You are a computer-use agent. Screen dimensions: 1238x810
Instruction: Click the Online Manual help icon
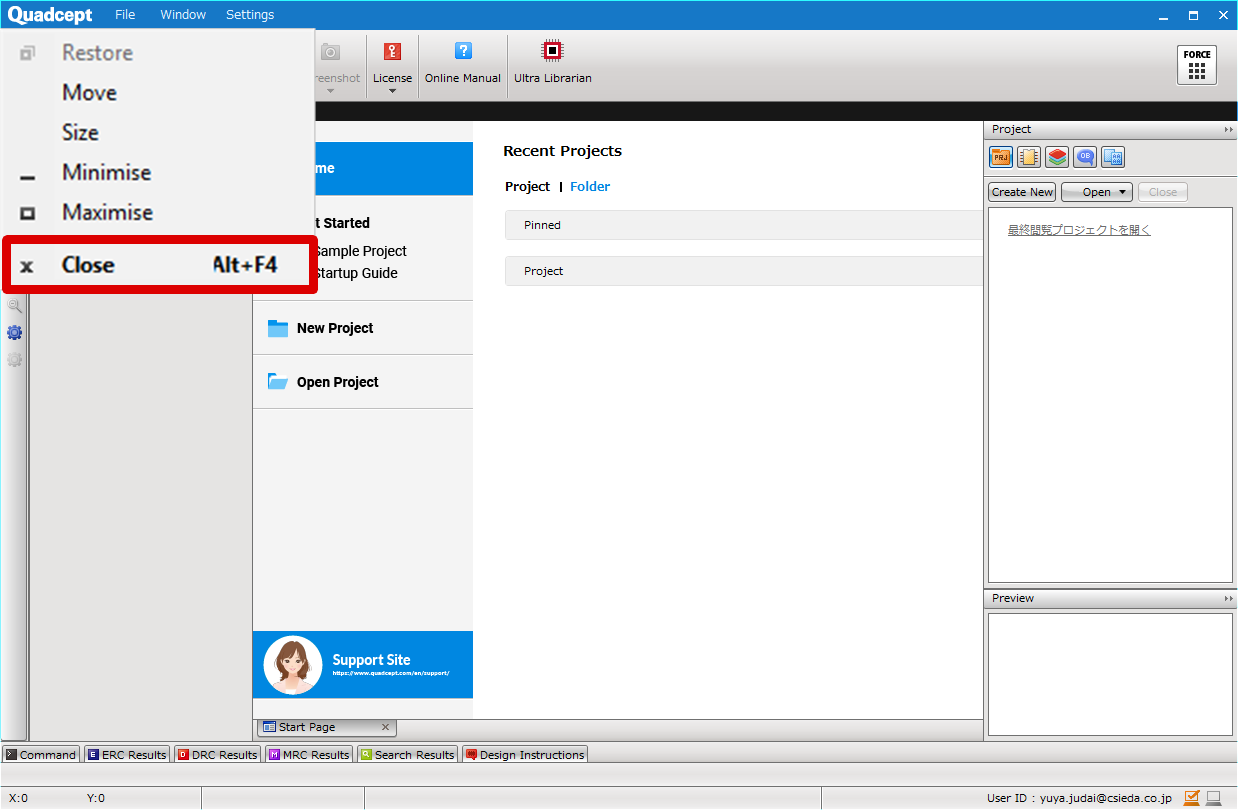pos(462,62)
